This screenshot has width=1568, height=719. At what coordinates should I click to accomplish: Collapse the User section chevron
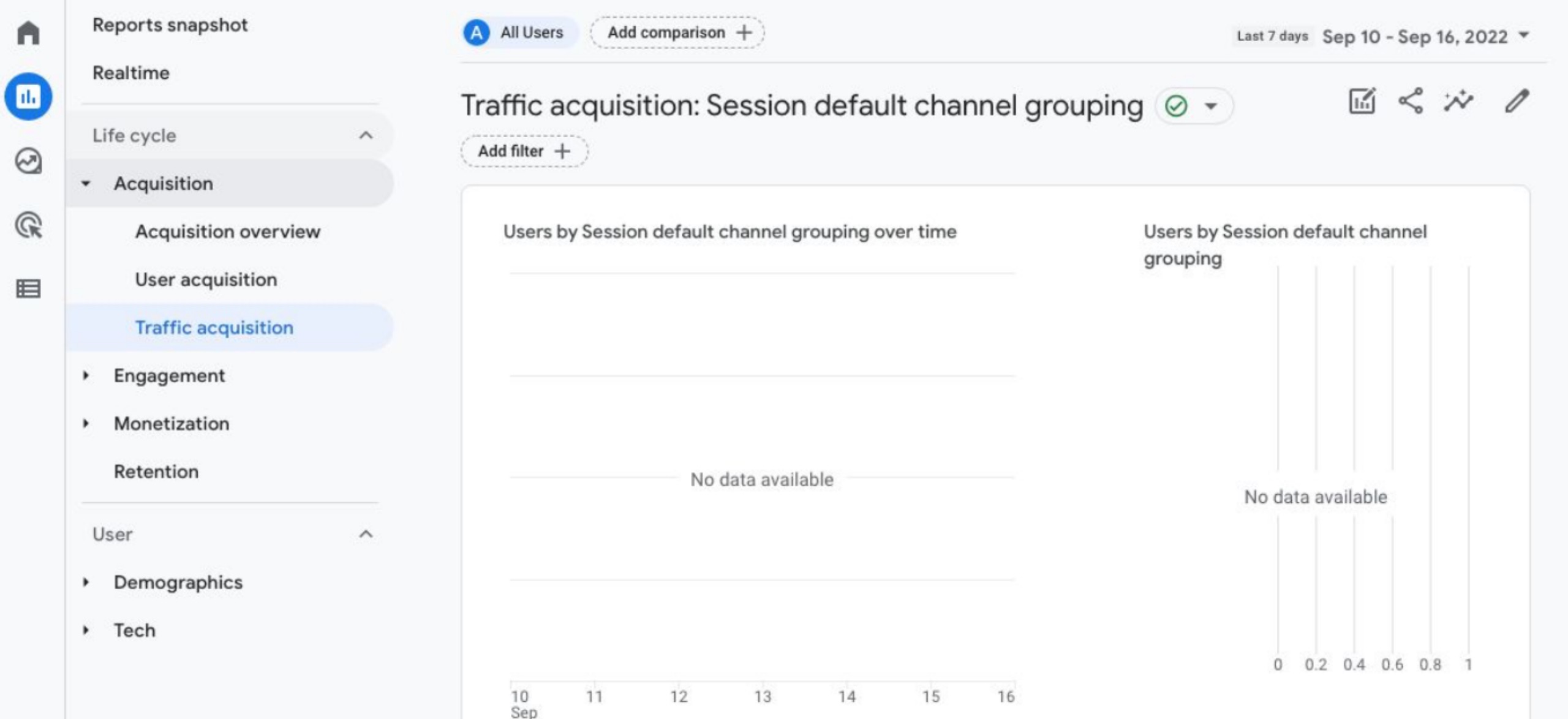(x=366, y=534)
